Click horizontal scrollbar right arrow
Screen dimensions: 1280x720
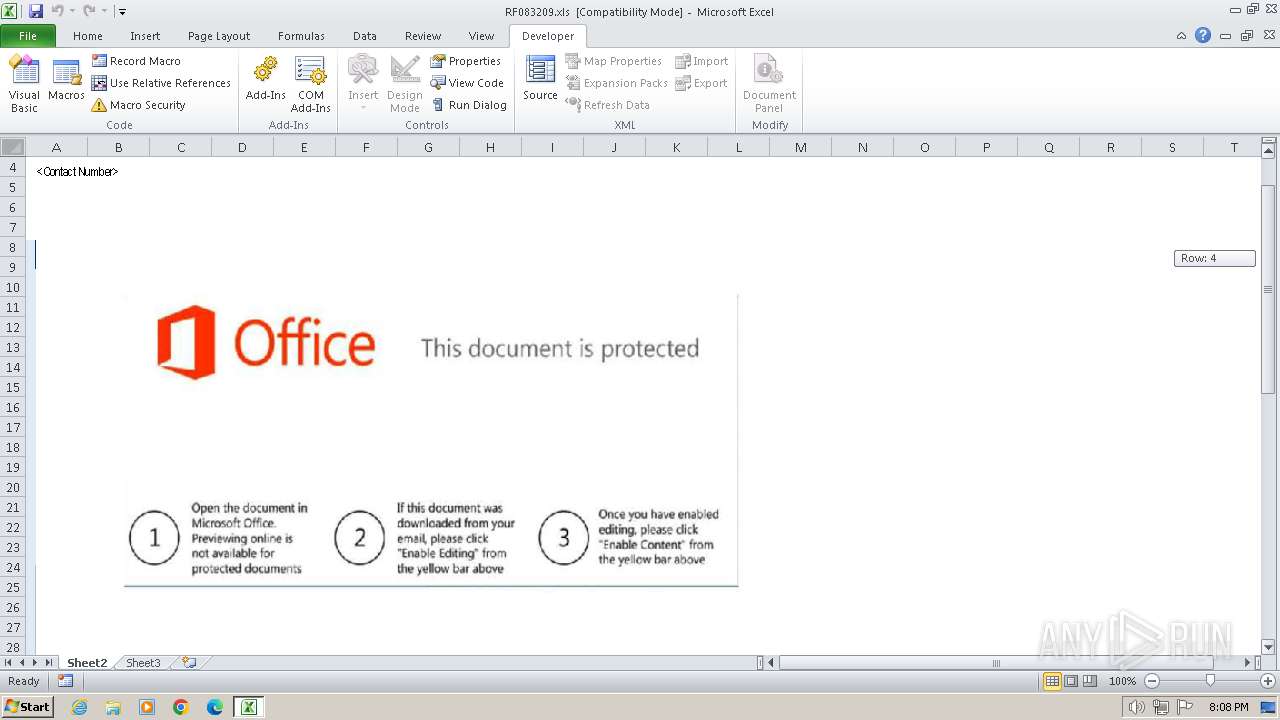(1247, 663)
